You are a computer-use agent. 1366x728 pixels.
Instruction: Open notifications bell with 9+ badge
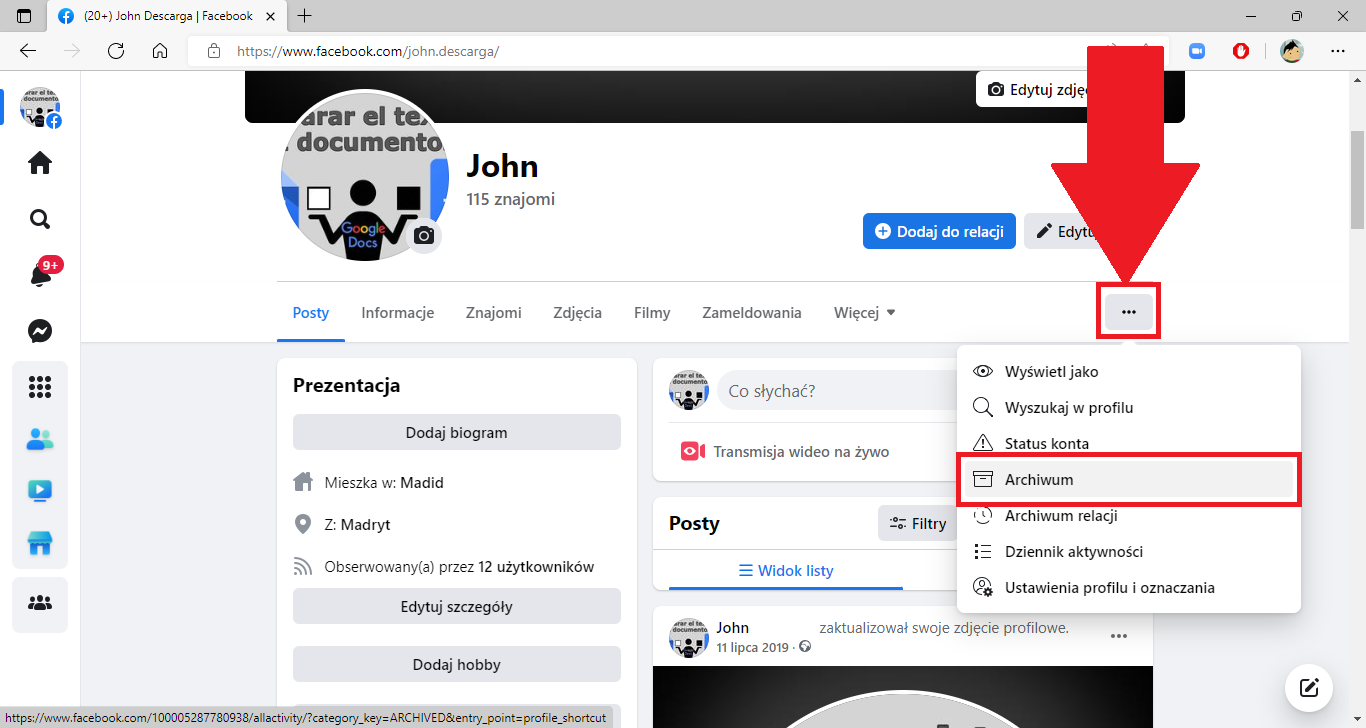click(x=40, y=275)
